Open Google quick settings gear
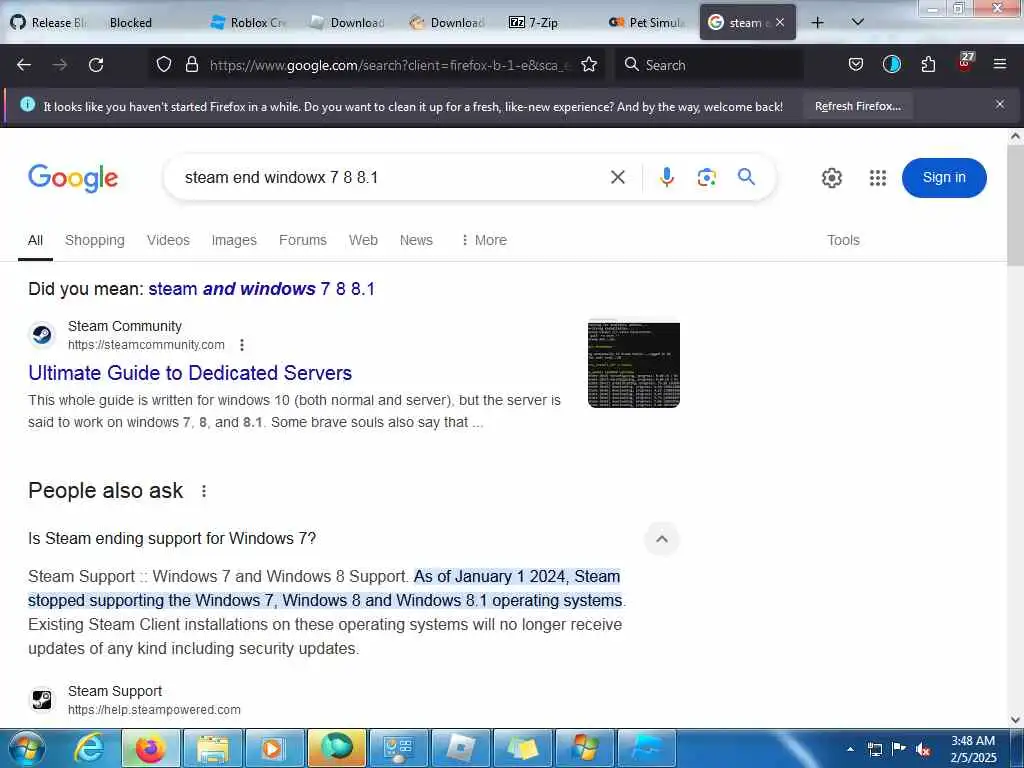 point(831,178)
